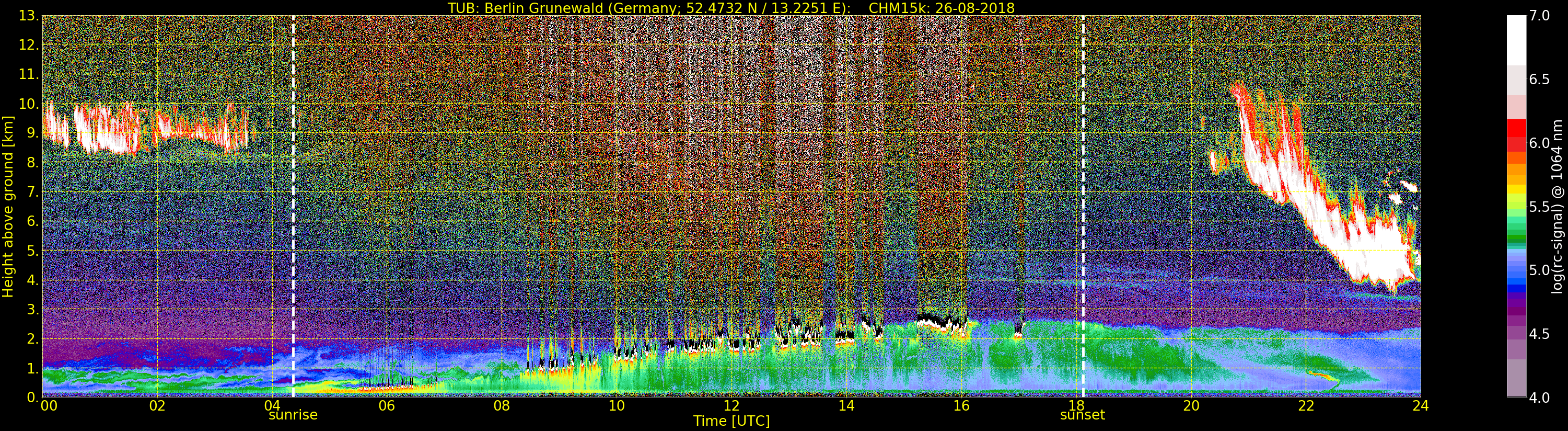Click the '4.' height axis tick label

(x=33, y=280)
